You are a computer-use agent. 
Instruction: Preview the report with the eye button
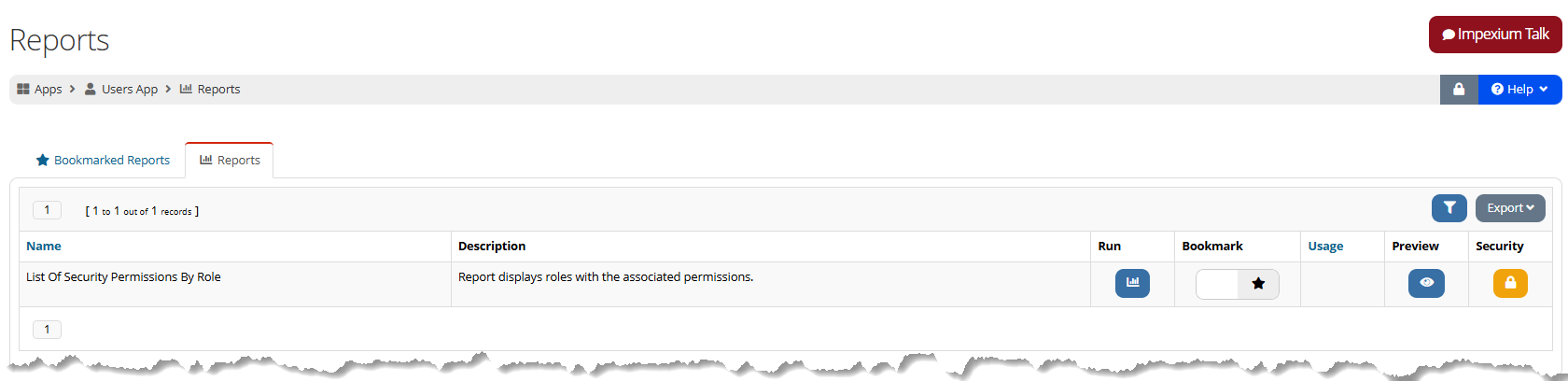point(1426,283)
